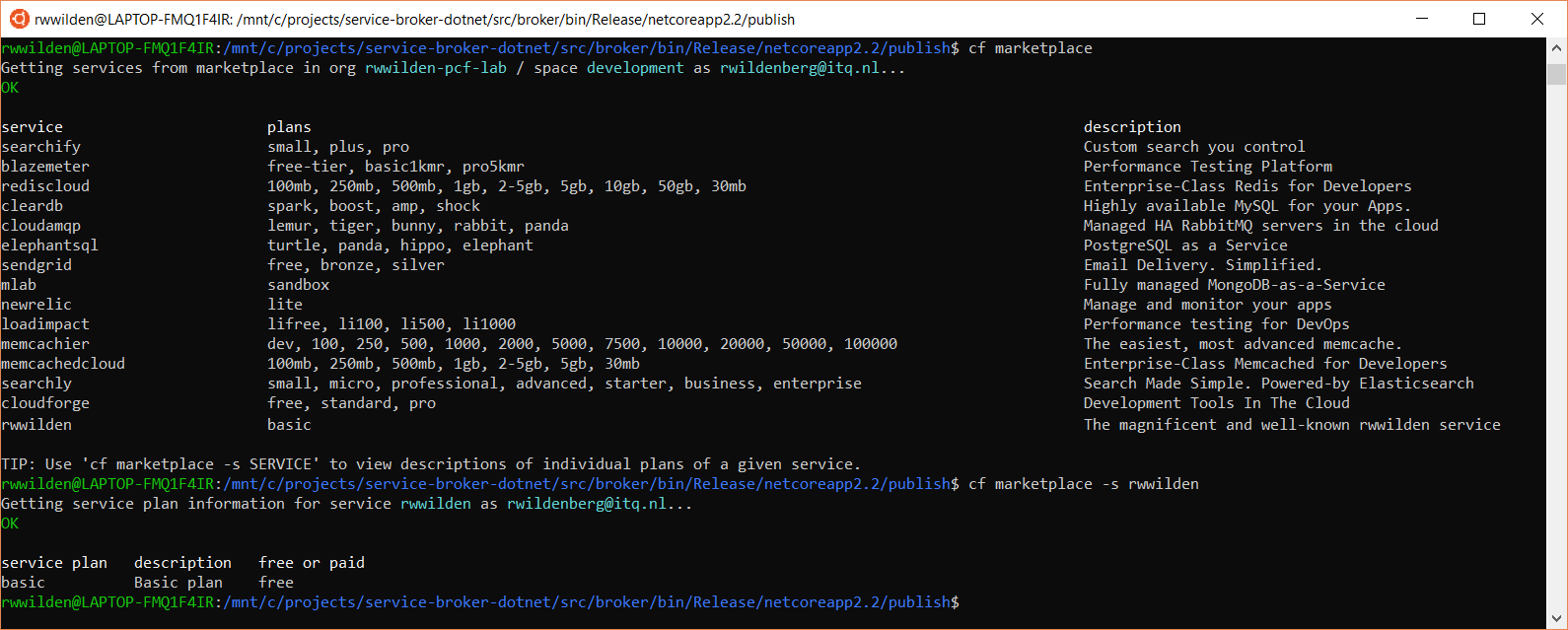Click the first 'OK' status line
Screen dimensions: 1568x630
tap(10, 88)
